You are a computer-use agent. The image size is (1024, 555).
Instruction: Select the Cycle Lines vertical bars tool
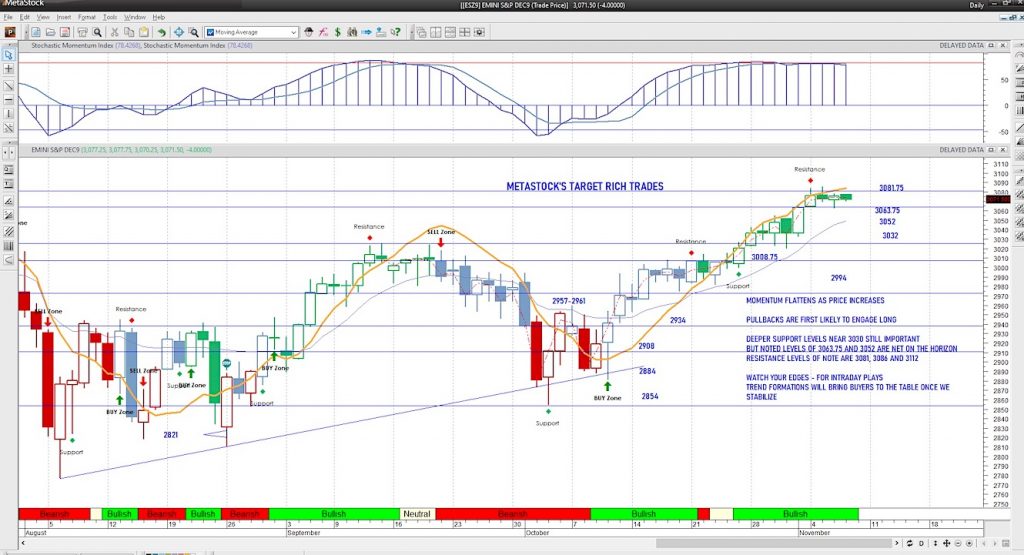click(x=8, y=246)
